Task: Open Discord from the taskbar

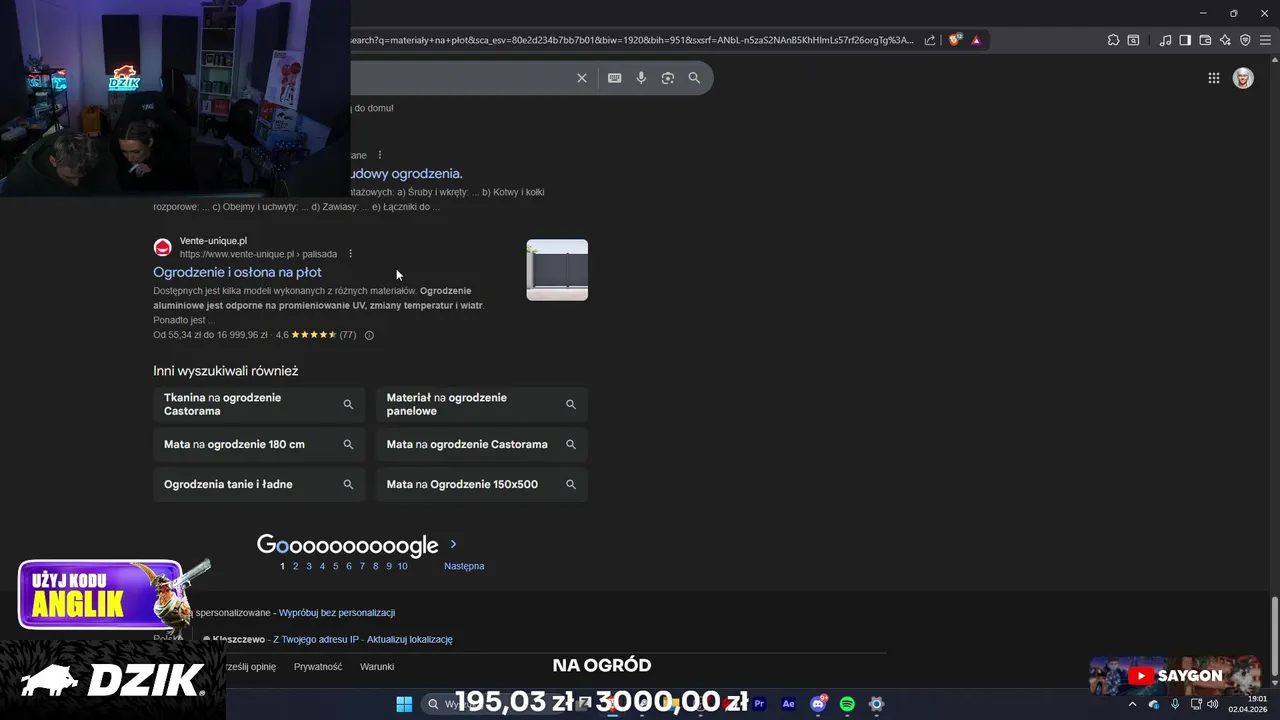Action: (818, 704)
